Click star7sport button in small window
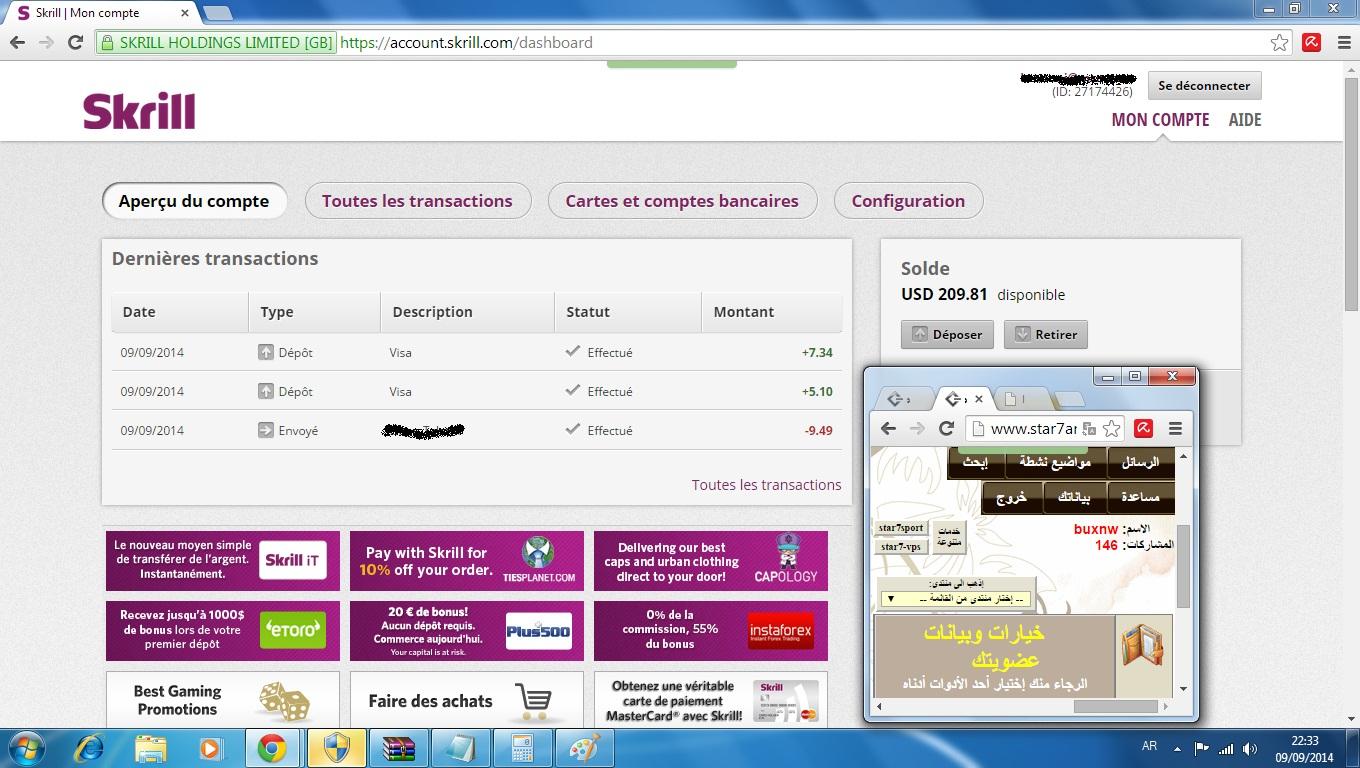Image resolution: width=1360 pixels, height=768 pixels. pyautogui.click(x=901, y=528)
